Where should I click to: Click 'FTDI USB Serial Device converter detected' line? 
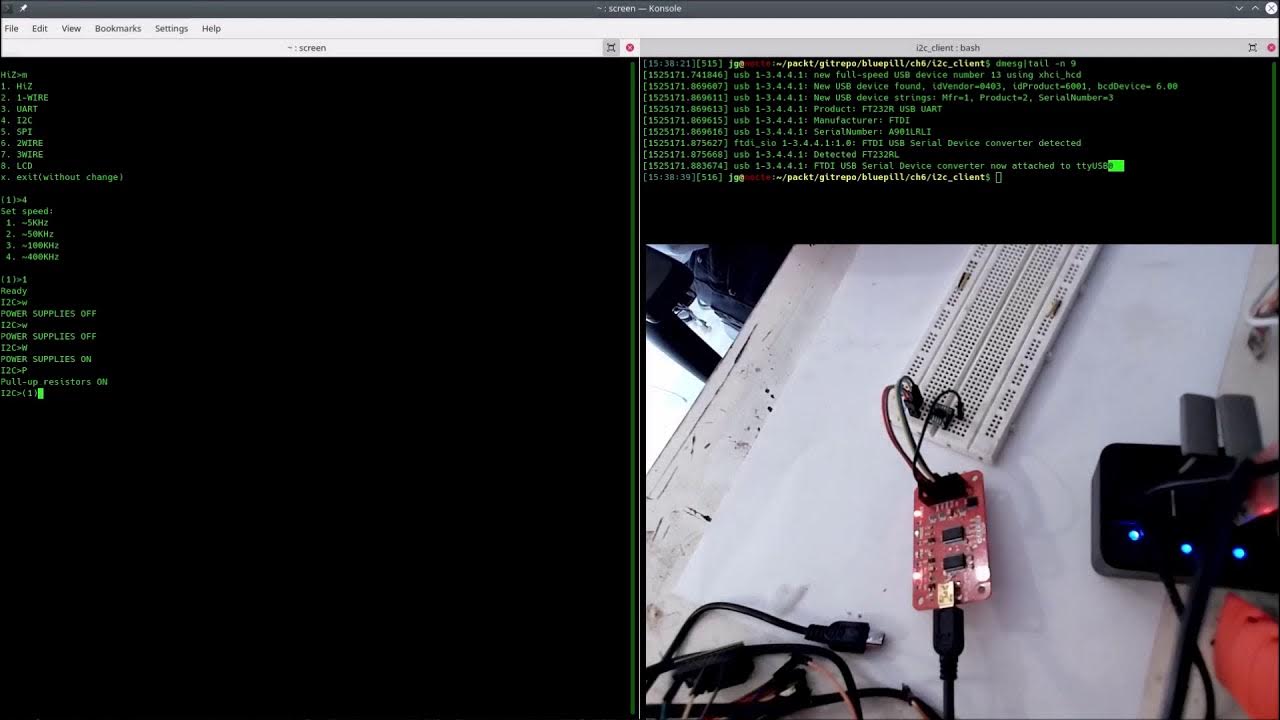coord(862,143)
